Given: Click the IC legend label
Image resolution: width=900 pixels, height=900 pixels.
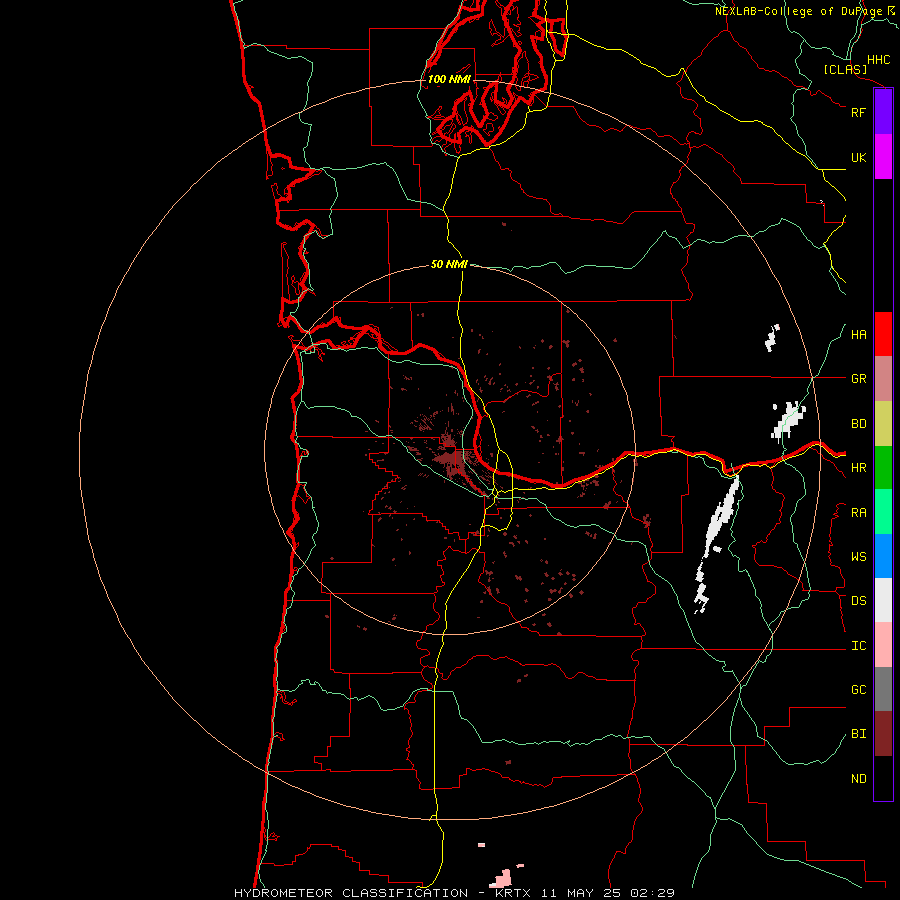Looking at the screenshot, I should point(858,646).
